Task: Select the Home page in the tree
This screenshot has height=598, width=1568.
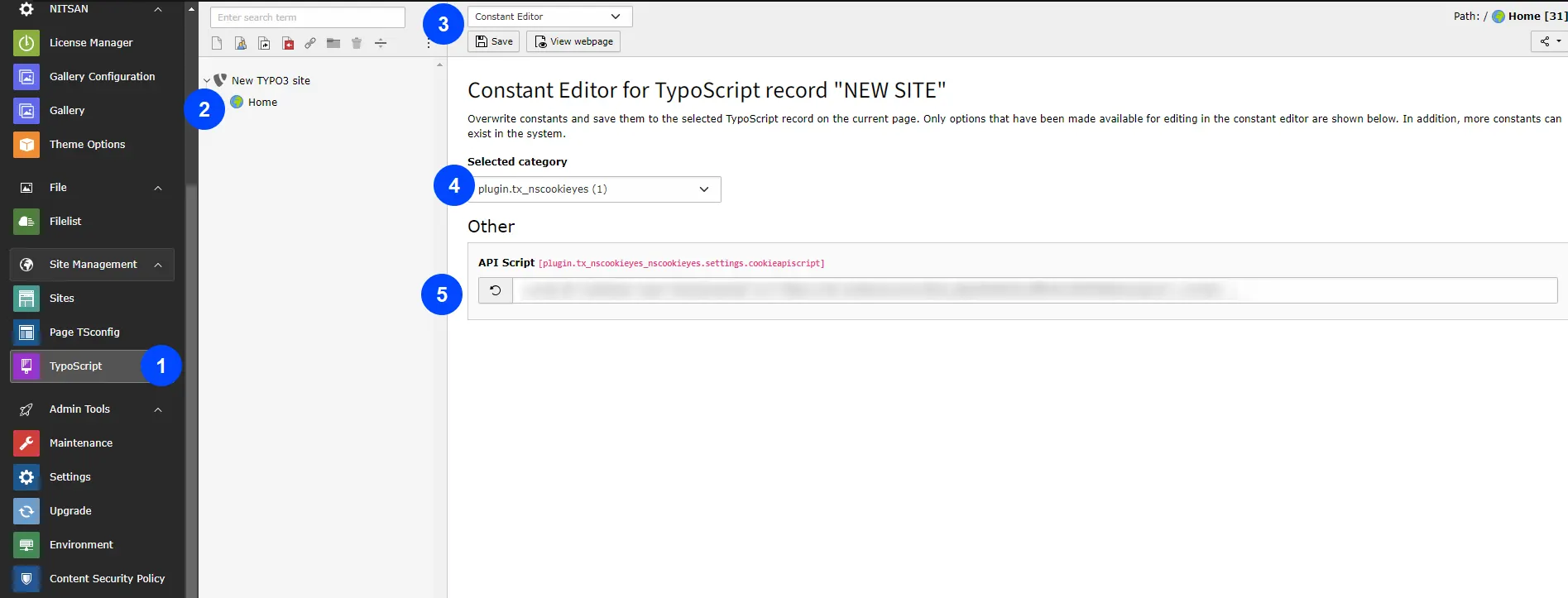Action: 262,102
